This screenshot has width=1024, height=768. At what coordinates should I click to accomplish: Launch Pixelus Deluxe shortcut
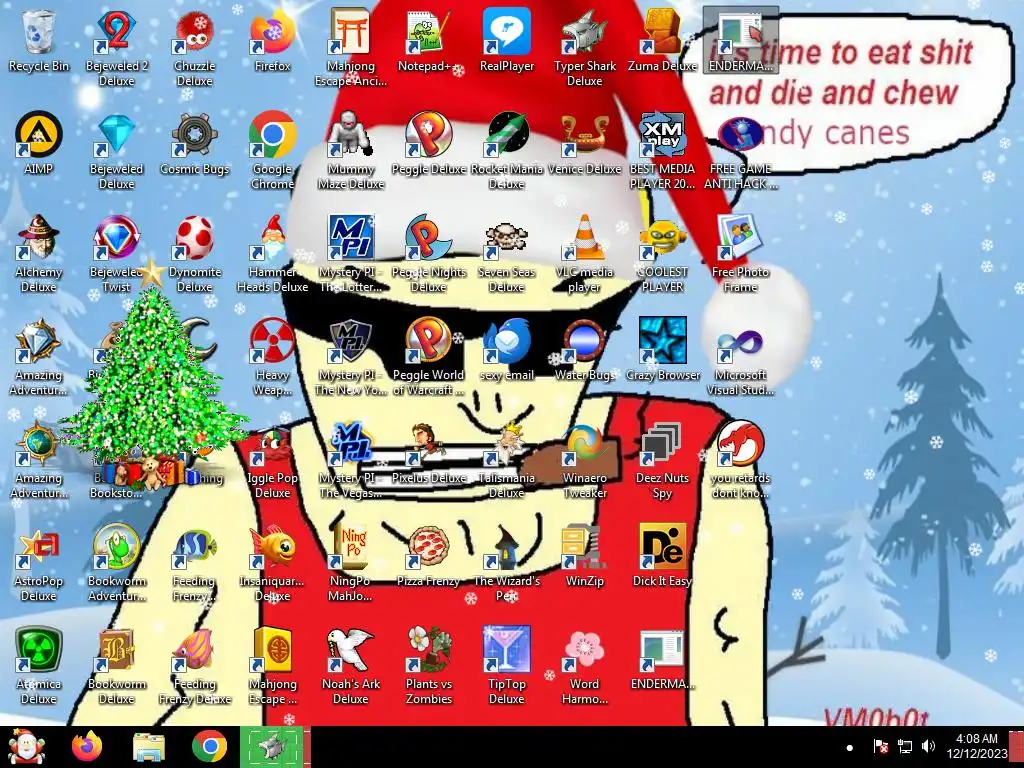428,453
